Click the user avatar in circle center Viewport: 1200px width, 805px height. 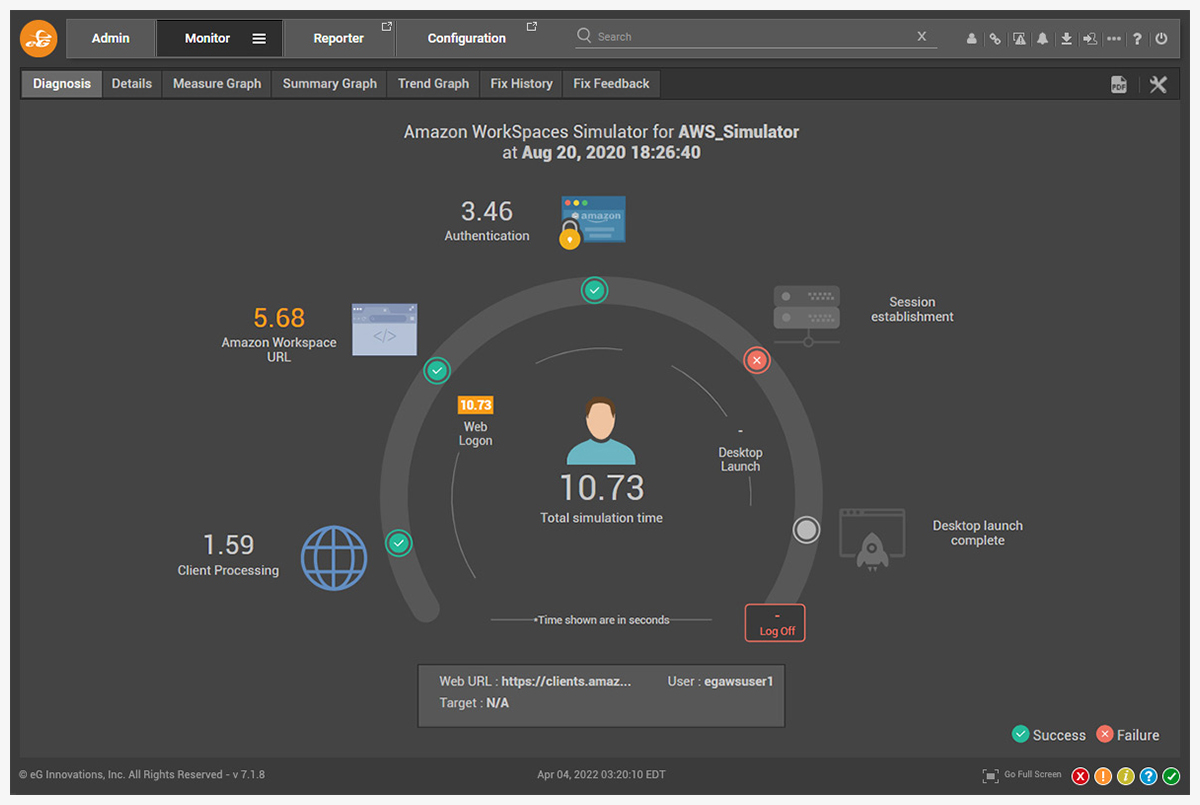point(601,431)
